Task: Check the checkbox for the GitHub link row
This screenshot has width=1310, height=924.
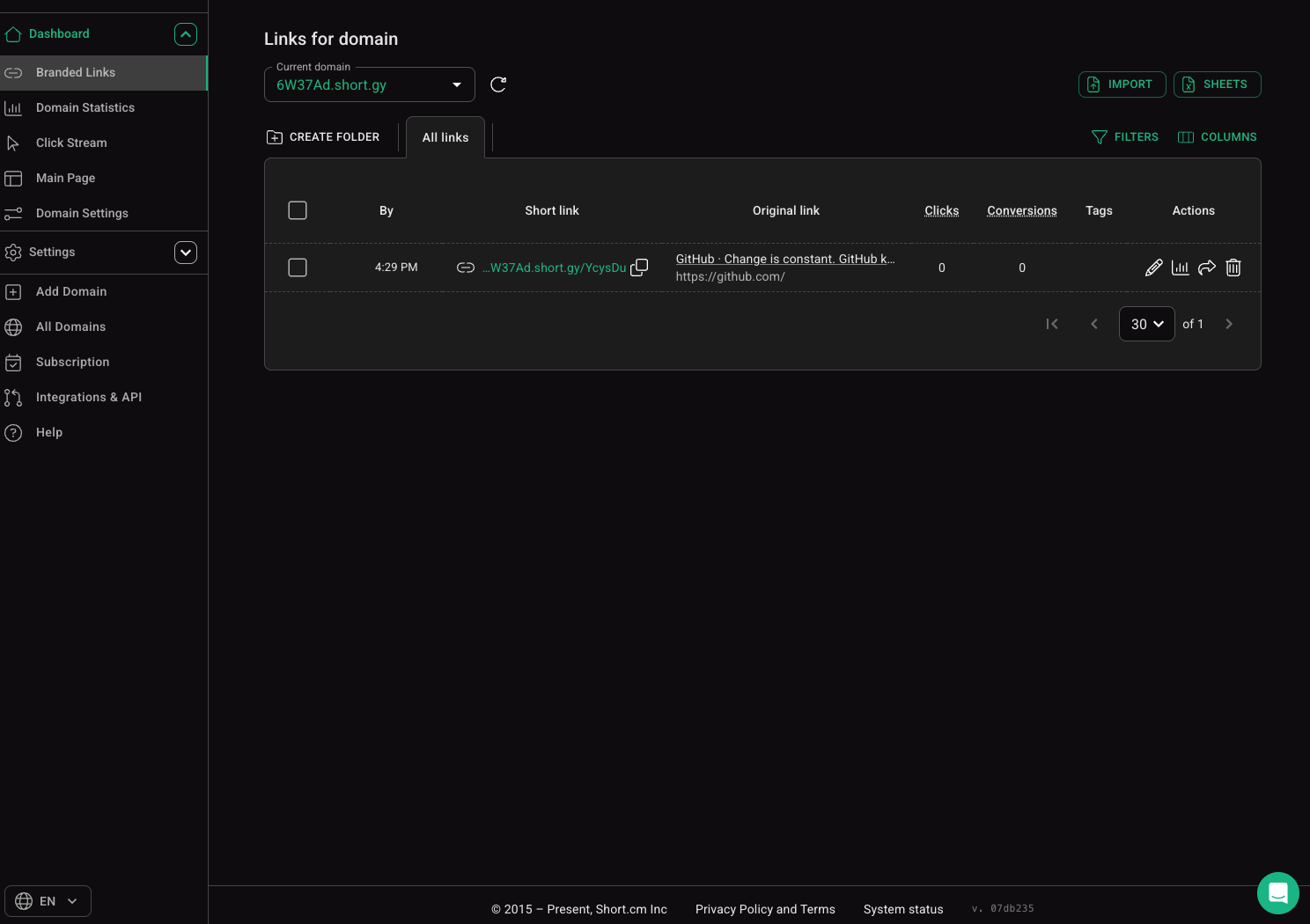Action: [x=298, y=268]
